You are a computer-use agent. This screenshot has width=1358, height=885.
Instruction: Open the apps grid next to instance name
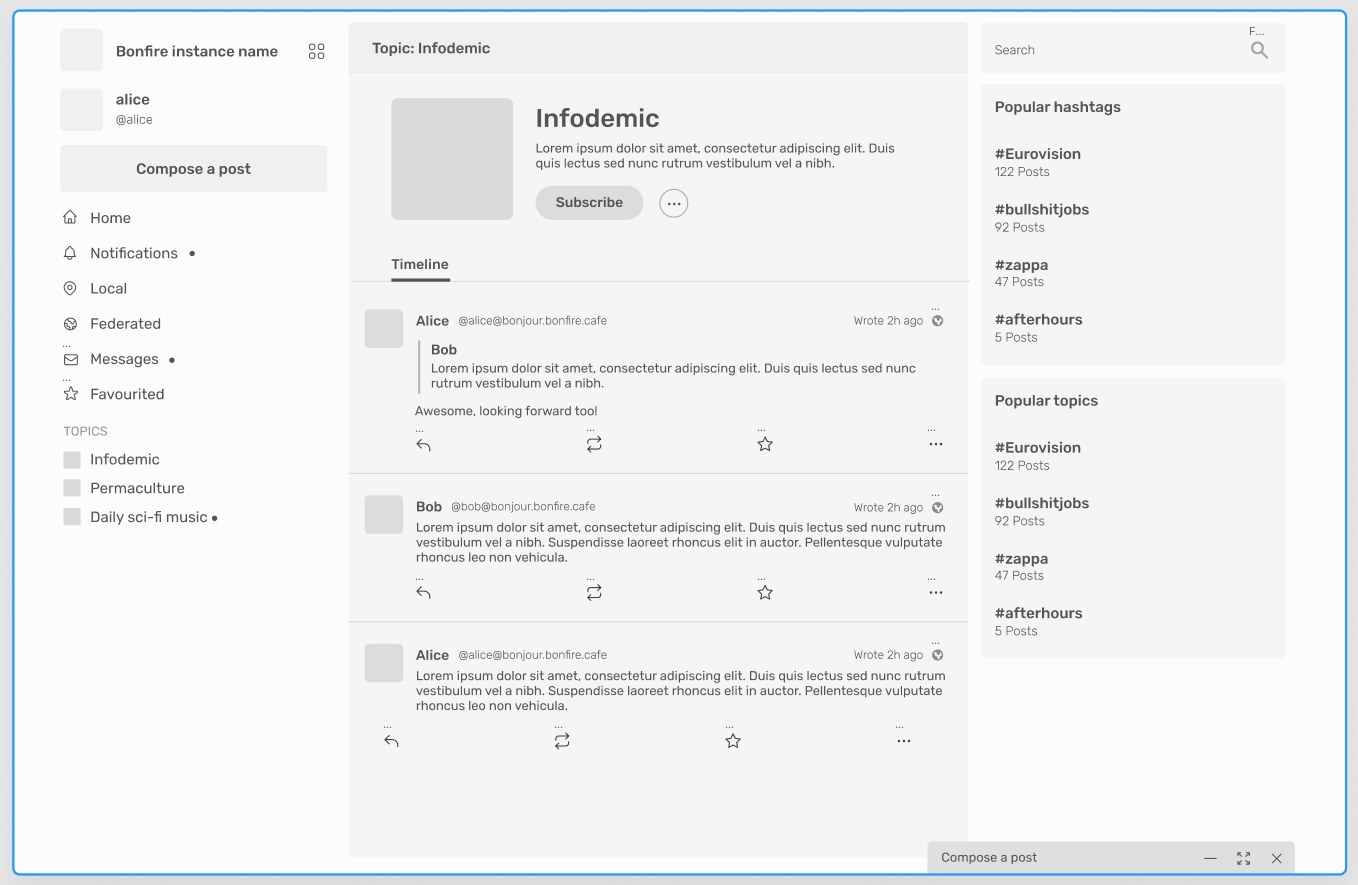pos(316,50)
